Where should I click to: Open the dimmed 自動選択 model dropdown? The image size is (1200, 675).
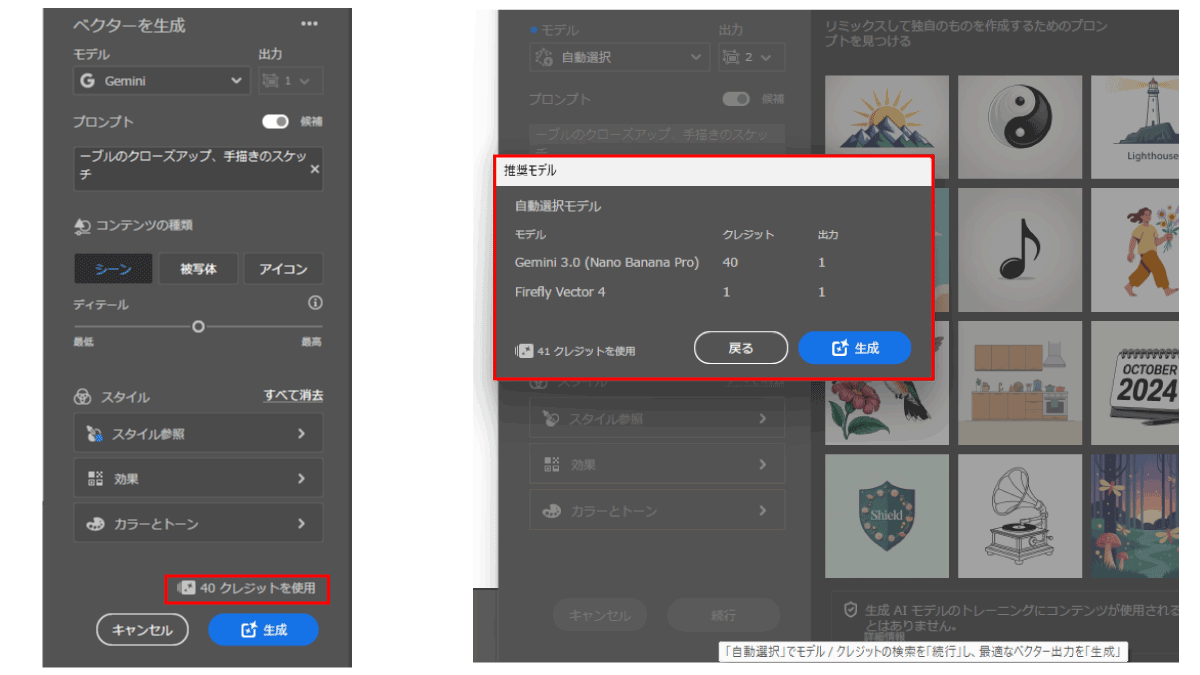619,57
